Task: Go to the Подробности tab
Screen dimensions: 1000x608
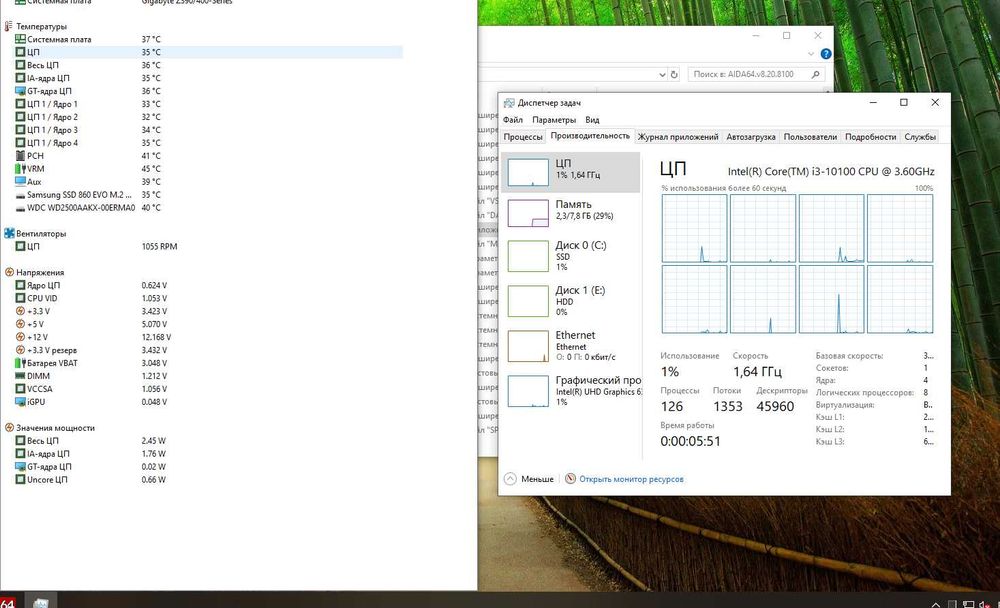Action: point(871,137)
